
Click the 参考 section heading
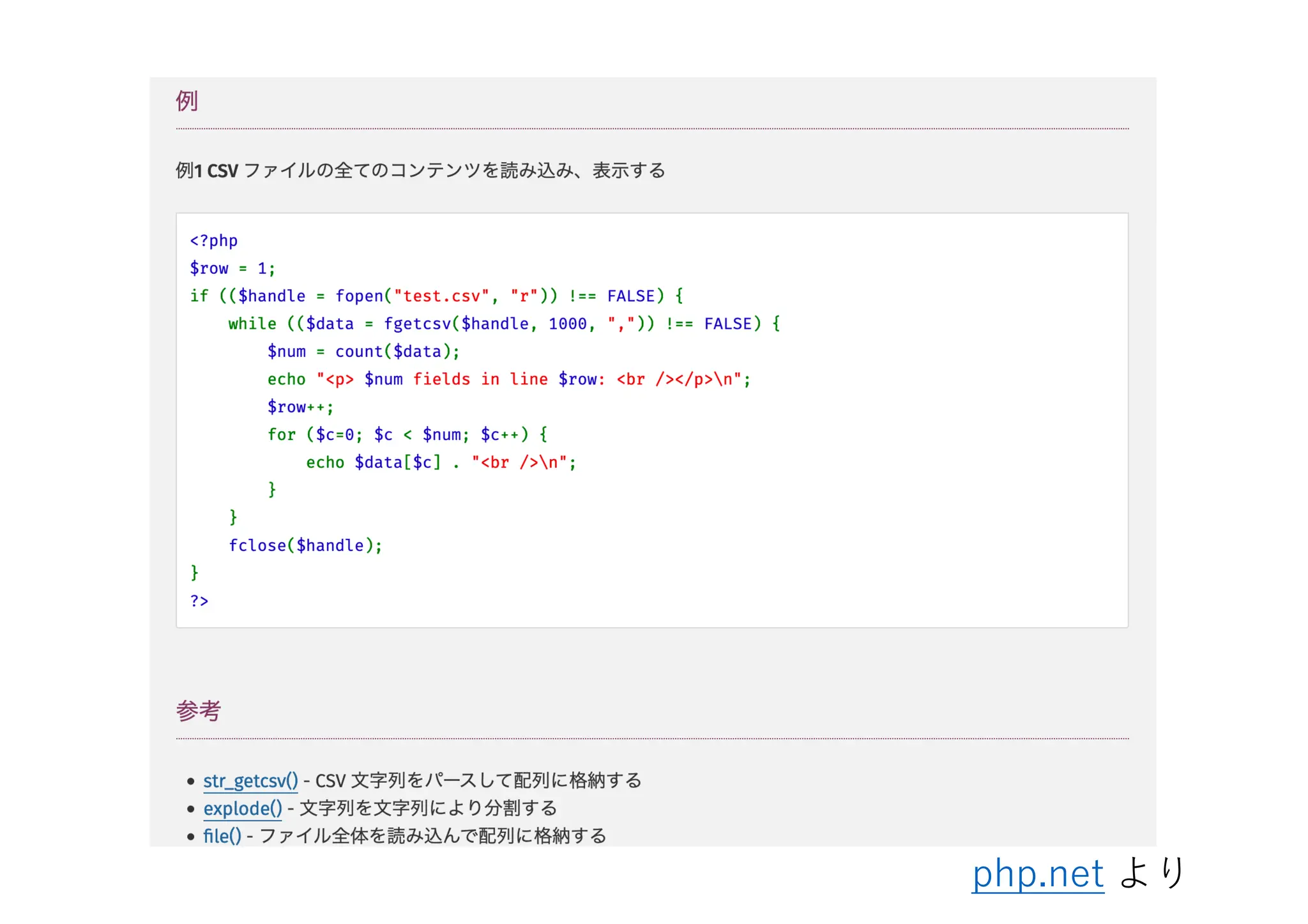click(x=199, y=711)
